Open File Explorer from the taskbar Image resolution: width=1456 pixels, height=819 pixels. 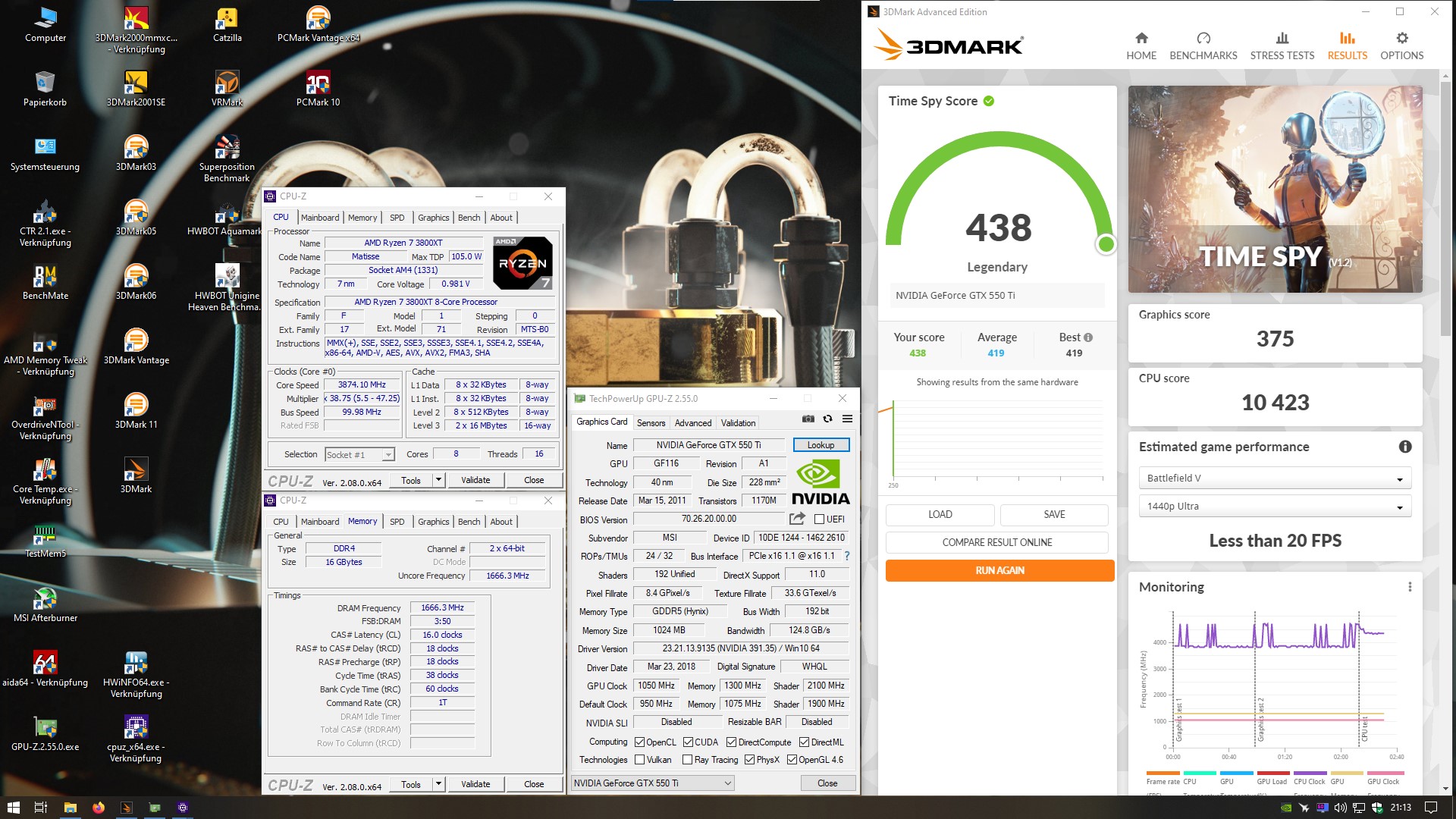70,808
